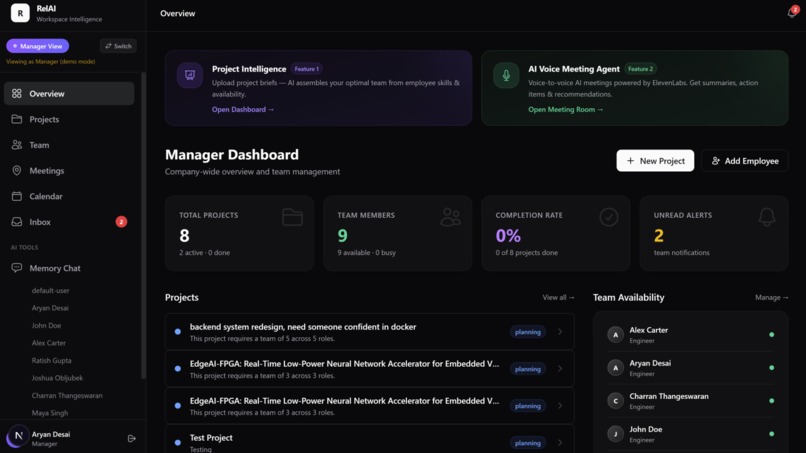Click the Team Members people icon
The image size is (806, 453).
[451, 217]
